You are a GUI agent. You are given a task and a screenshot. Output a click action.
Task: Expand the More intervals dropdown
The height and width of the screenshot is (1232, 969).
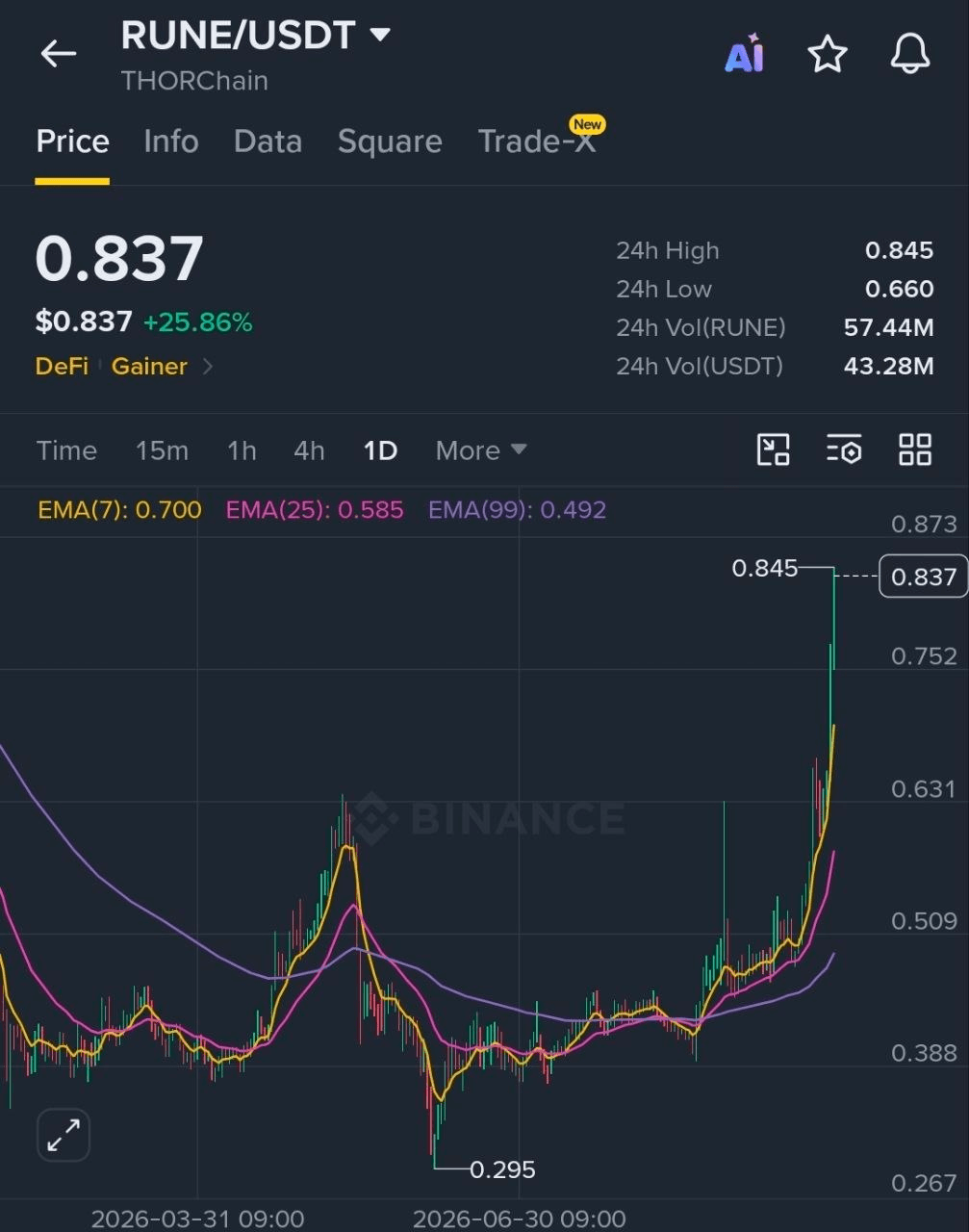(481, 450)
